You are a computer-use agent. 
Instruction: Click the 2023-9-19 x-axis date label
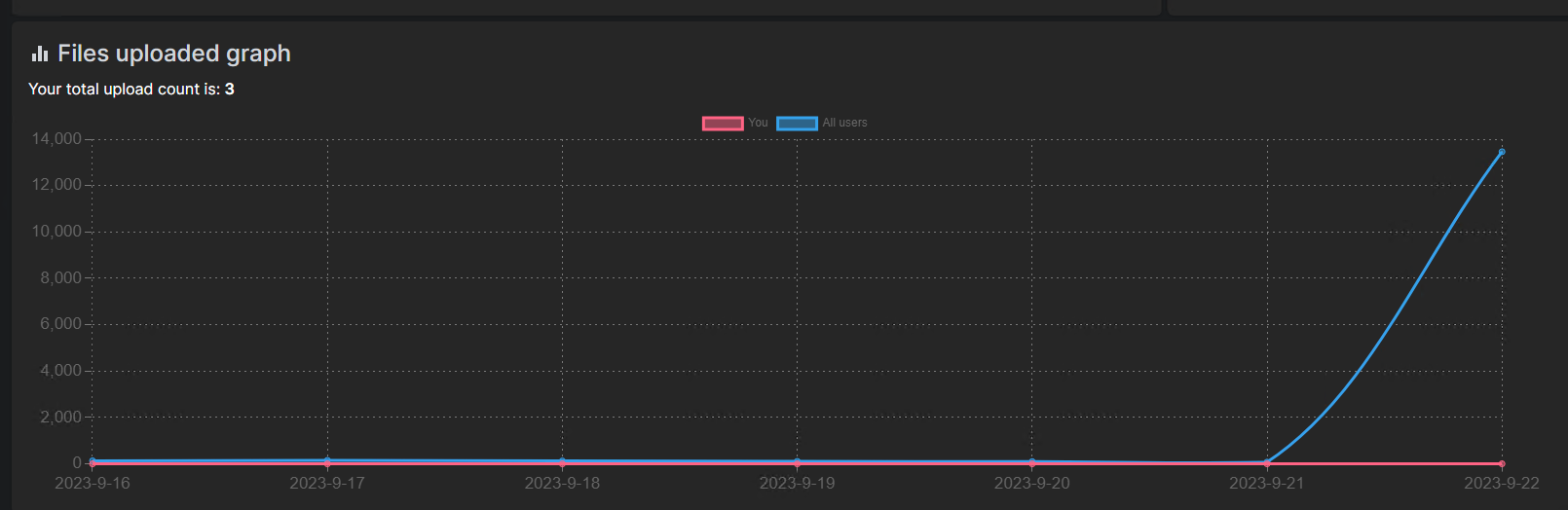797,484
